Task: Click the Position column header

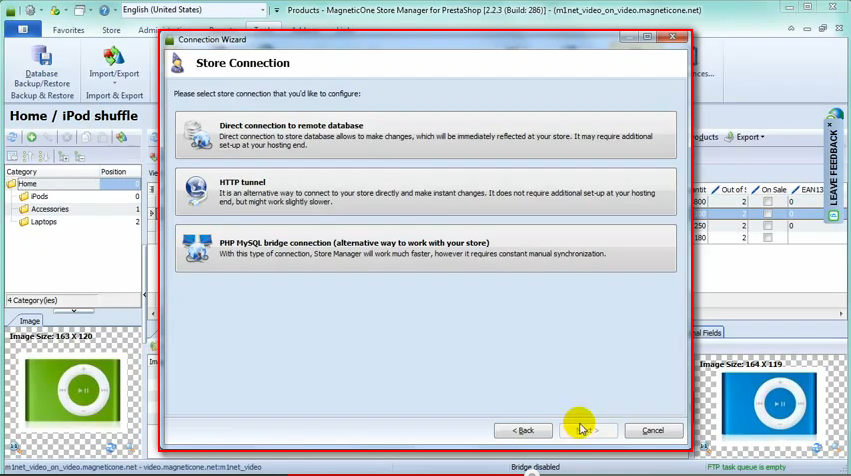Action: (x=120, y=172)
